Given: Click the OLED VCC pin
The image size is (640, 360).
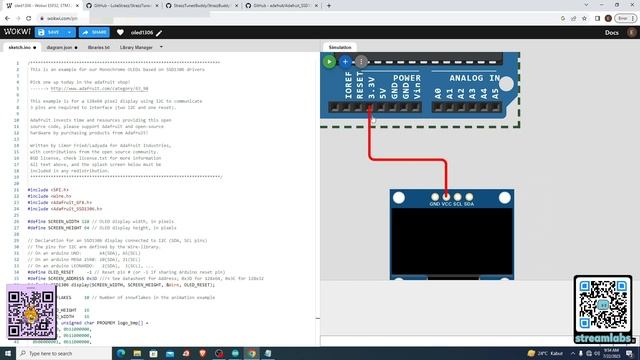Looking at the screenshot, I should click(x=446, y=197).
